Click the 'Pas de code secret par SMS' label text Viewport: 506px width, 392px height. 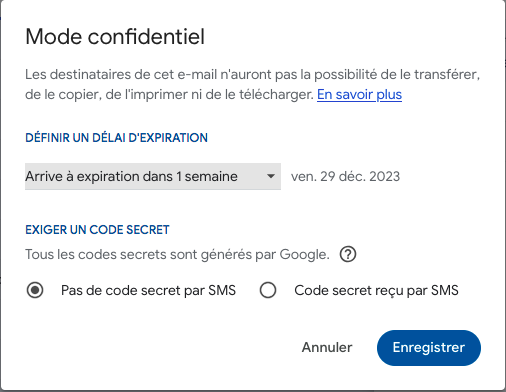tap(148, 290)
